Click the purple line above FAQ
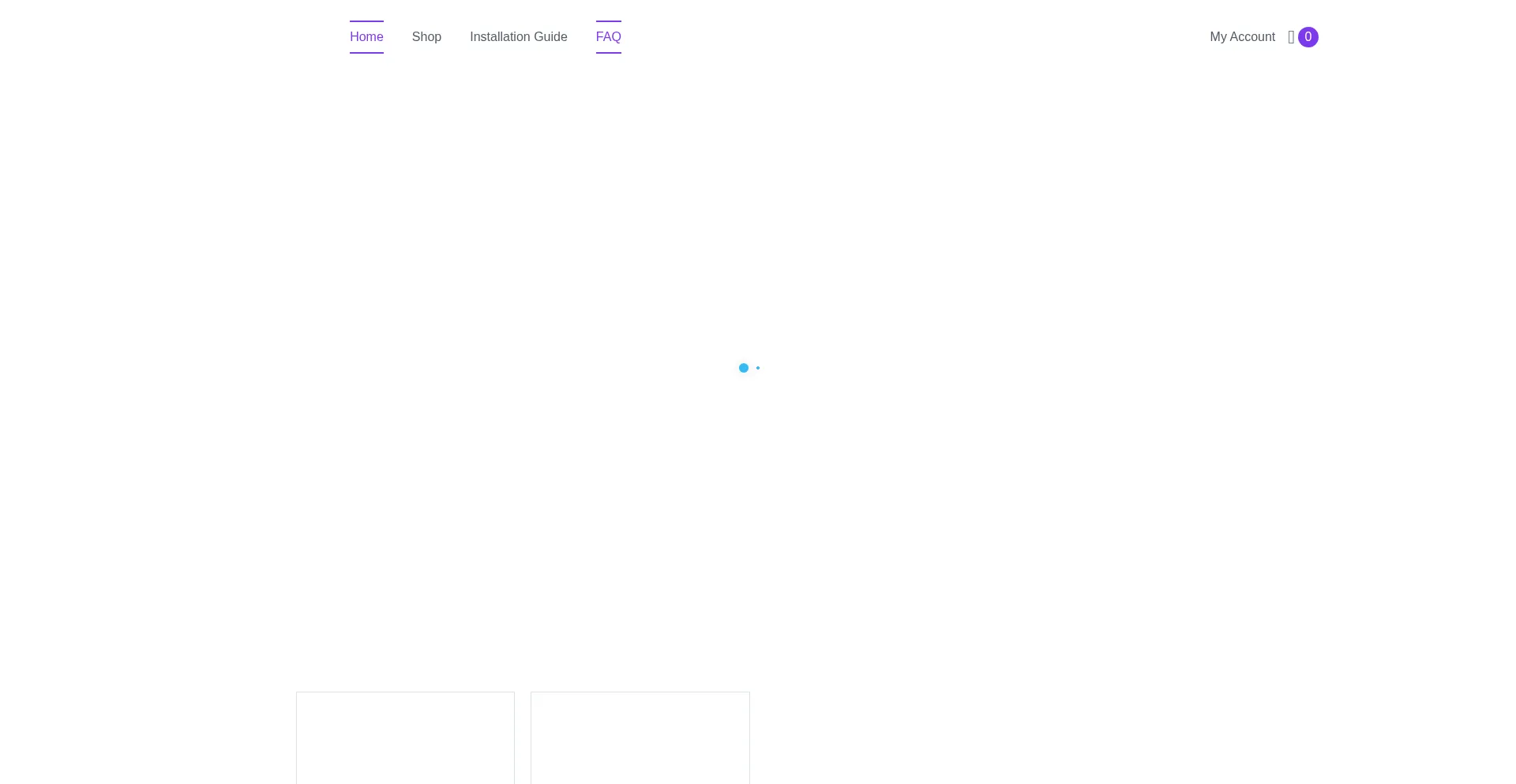 pos(608,21)
